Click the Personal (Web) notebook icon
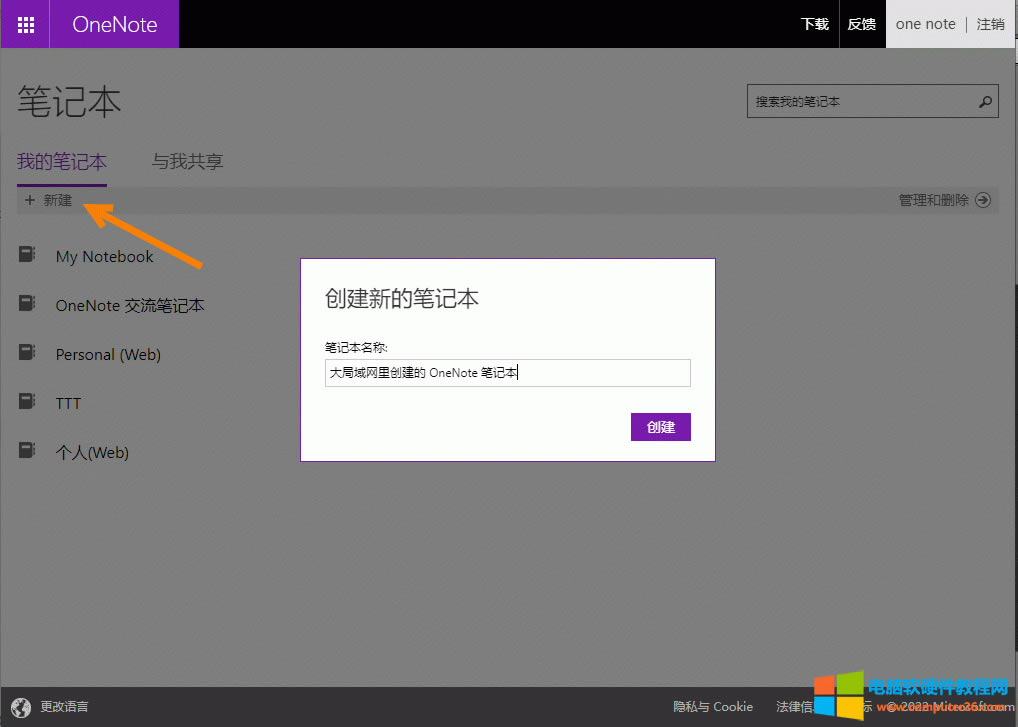Viewport: 1018px width, 727px height. 27,353
